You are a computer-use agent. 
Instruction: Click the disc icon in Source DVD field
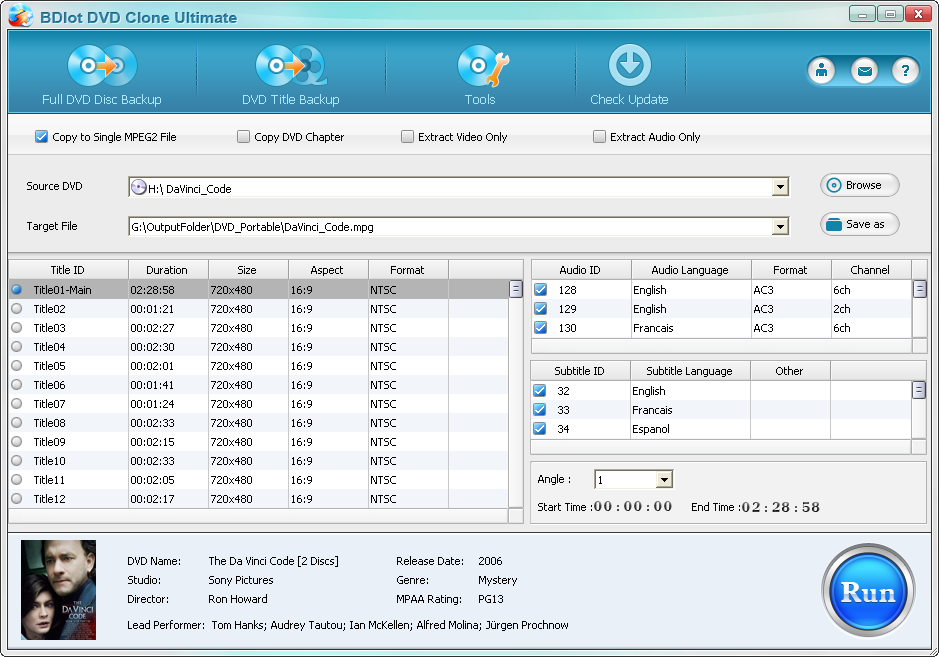pos(138,187)
